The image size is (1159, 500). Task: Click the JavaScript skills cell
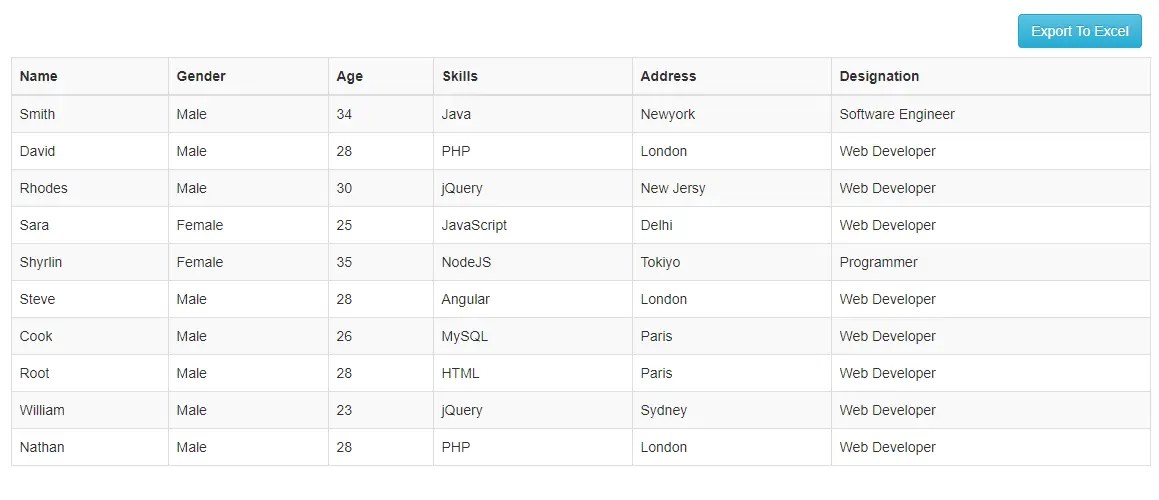pyautogui.click(x=474, y=225)
